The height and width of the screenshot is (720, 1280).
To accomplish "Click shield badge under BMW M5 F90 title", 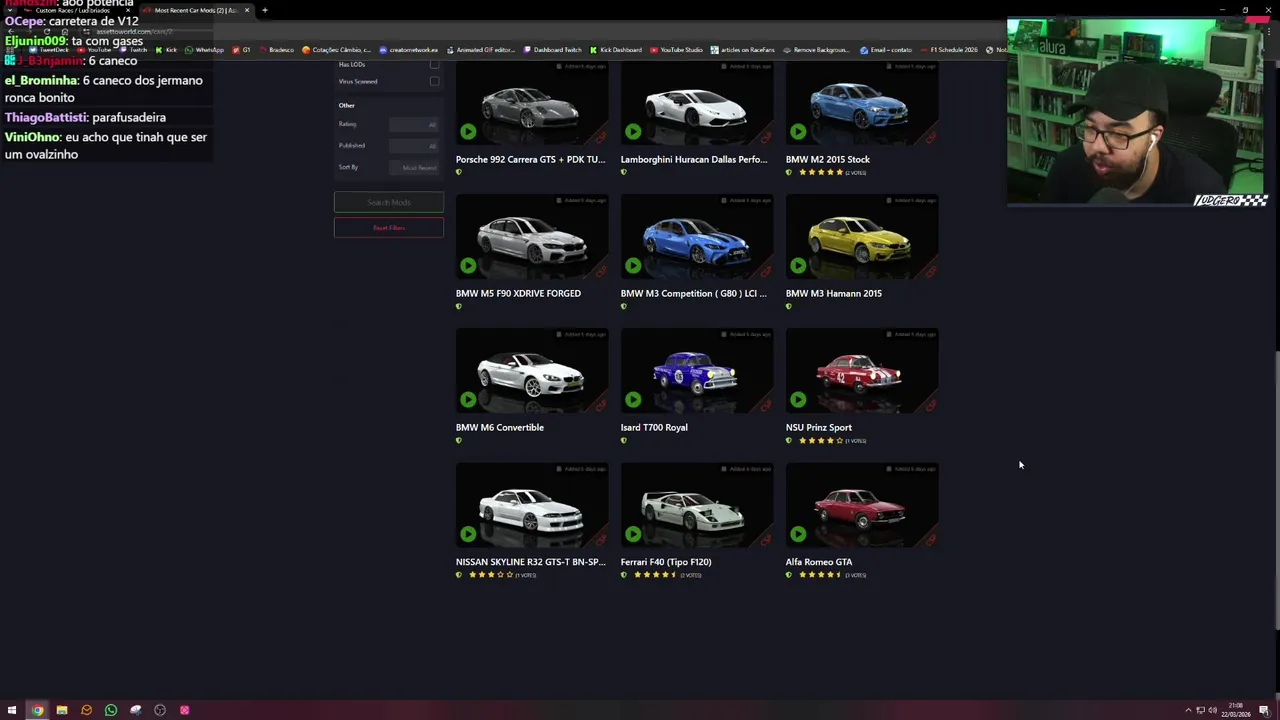I will click(x=459, y=306).
